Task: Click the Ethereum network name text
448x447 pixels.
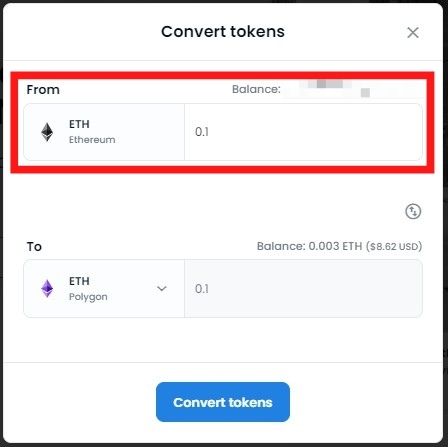Action: (92, 140)
